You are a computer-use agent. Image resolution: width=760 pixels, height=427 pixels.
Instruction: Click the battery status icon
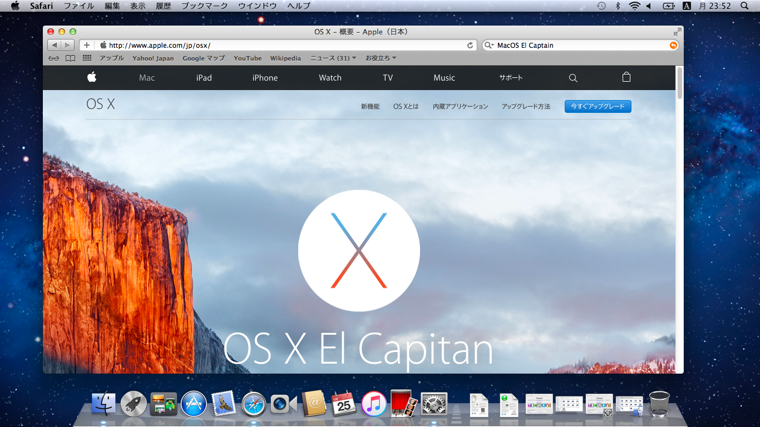668,6
